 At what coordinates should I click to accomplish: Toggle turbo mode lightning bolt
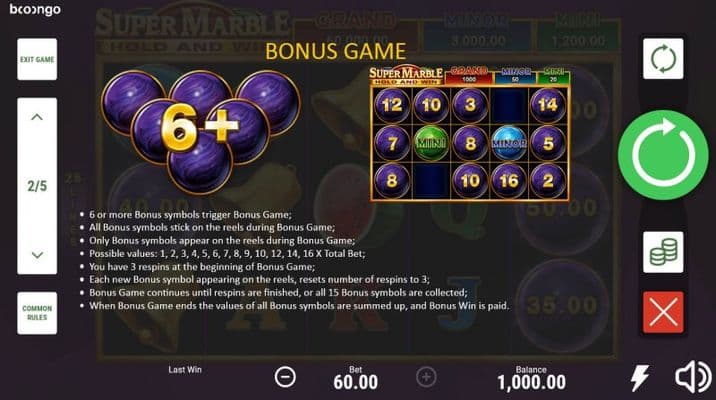click(640, 377)
